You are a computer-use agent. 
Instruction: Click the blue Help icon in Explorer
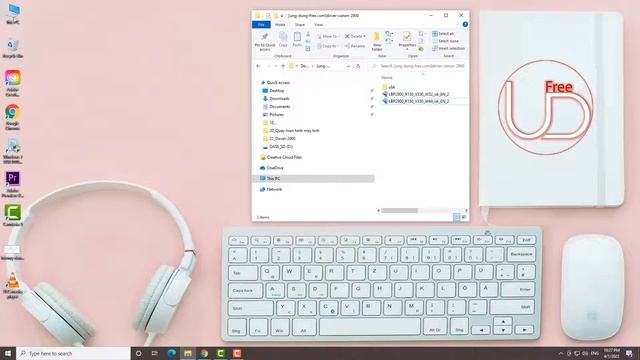(x=465, y=24)
